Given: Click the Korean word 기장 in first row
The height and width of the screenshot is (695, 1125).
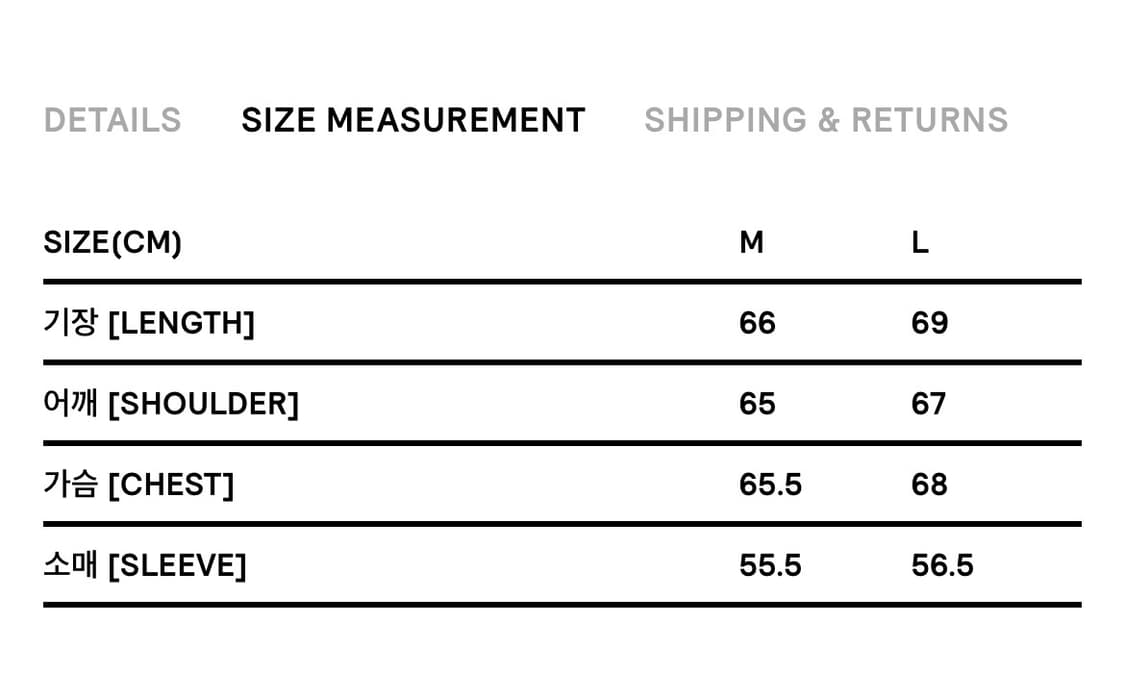Looking at the screenshot, I should [70, 323].
